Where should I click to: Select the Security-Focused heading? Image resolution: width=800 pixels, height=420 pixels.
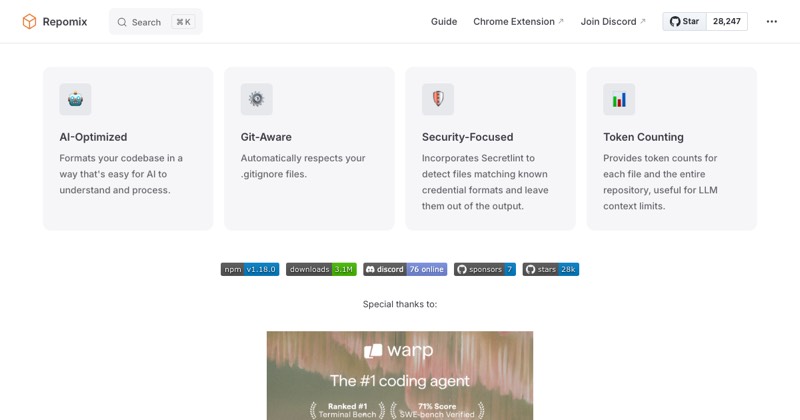(x=467, y=137)
